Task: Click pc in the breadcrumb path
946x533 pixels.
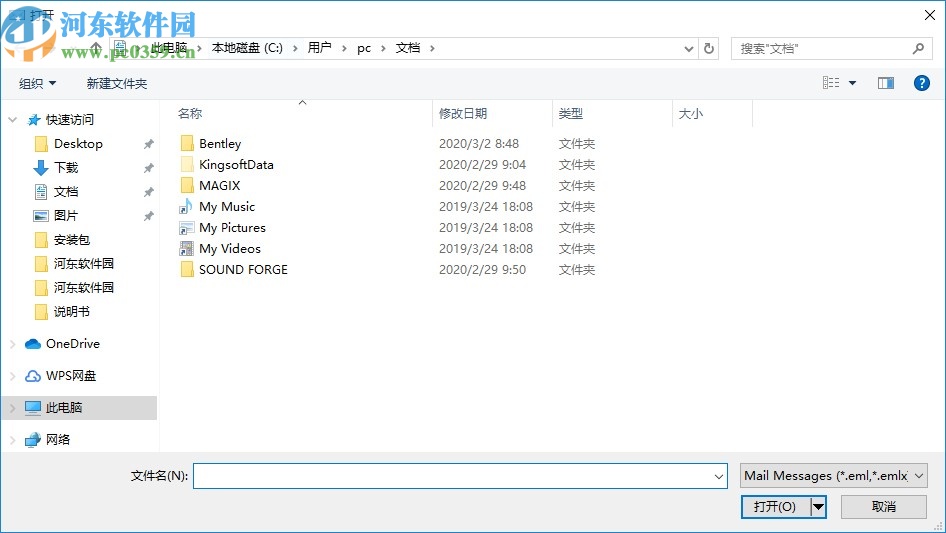Action: click(x=364, y=48)
